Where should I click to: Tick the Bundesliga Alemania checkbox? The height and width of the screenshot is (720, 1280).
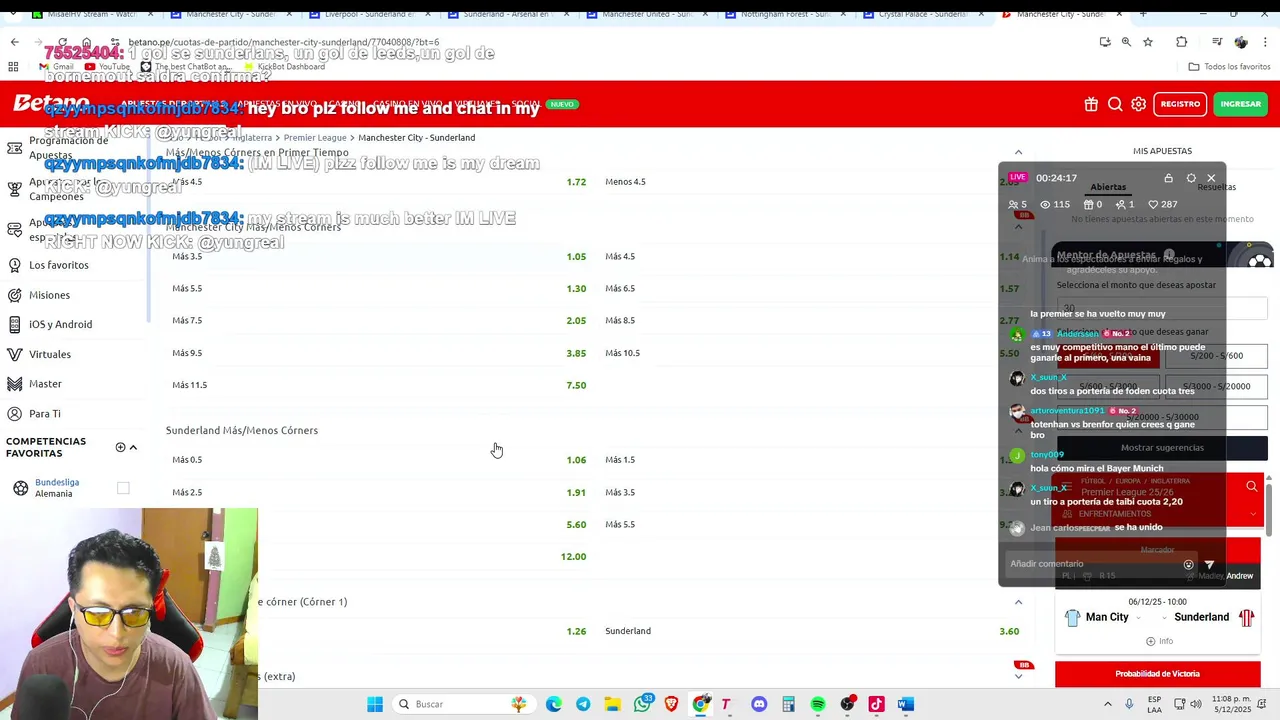click(123, 488)
